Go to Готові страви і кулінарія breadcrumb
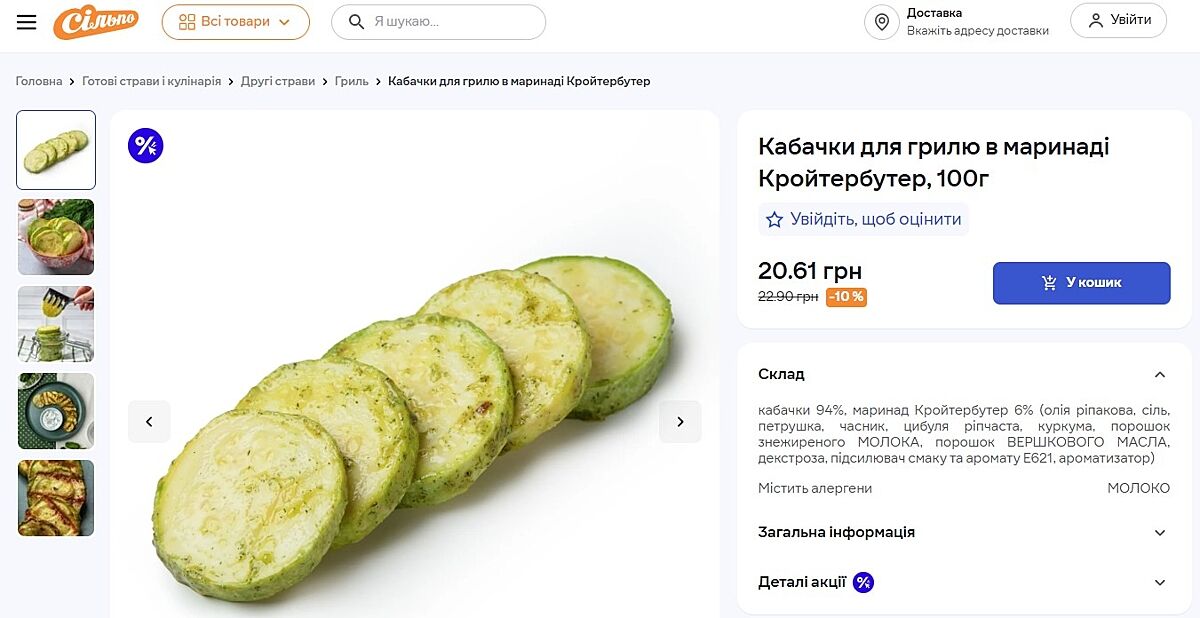Screen dimensions: 1200x618 [151, 81]
